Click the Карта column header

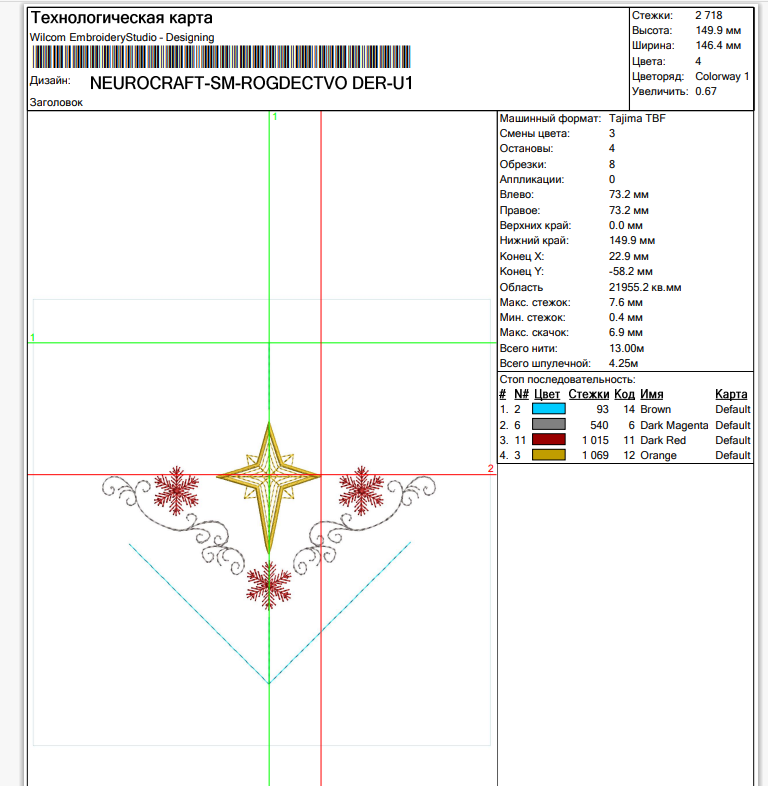tap(732, 394)
